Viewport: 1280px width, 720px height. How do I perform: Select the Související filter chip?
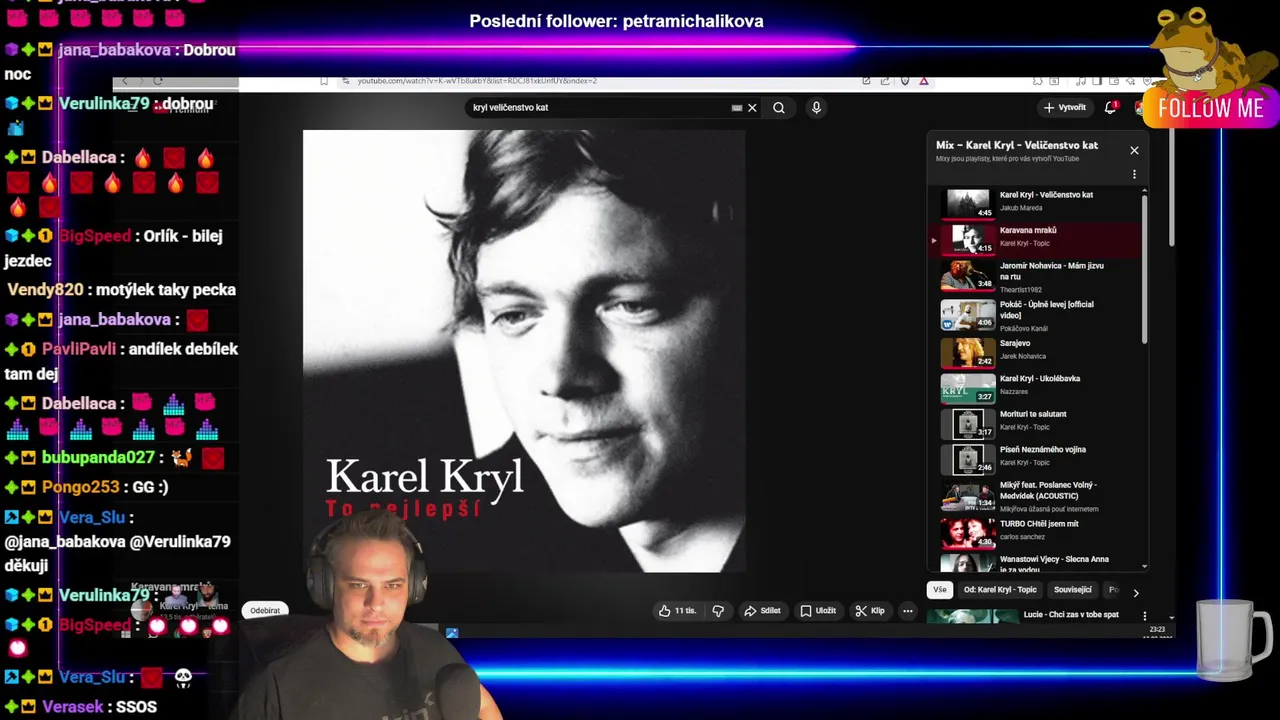tap(1073, 590)
